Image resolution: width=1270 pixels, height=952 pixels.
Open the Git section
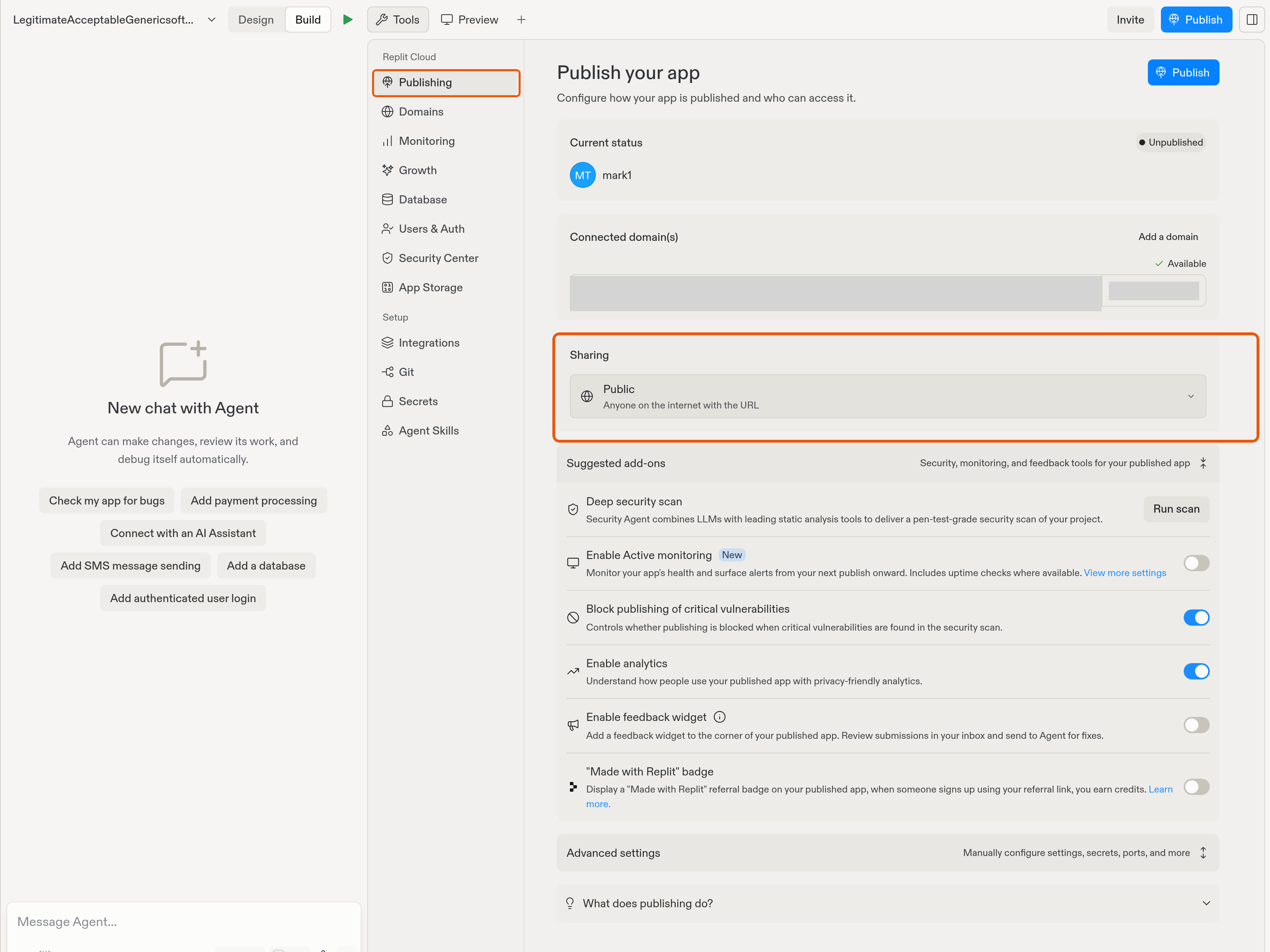446,372
